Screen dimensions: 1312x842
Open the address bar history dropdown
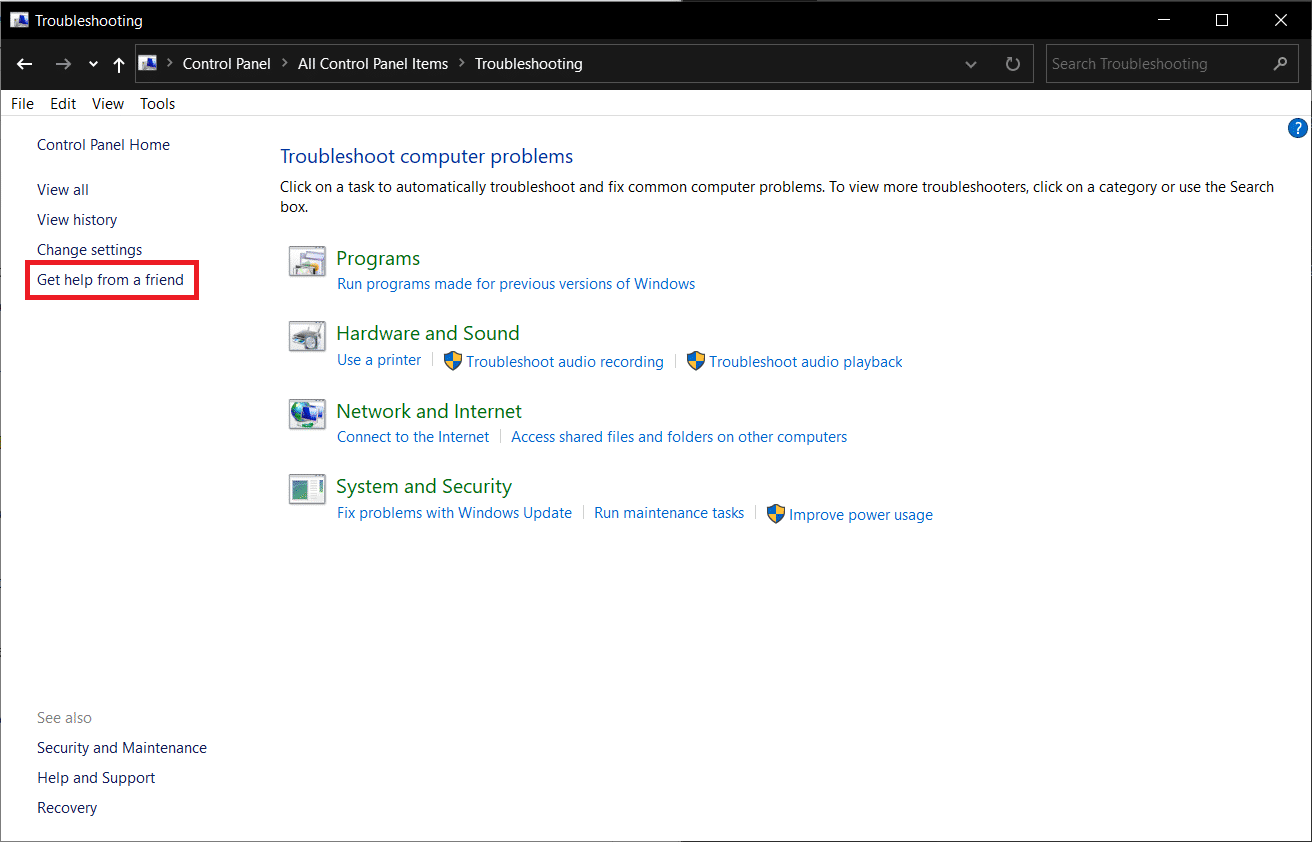(971, 64)
